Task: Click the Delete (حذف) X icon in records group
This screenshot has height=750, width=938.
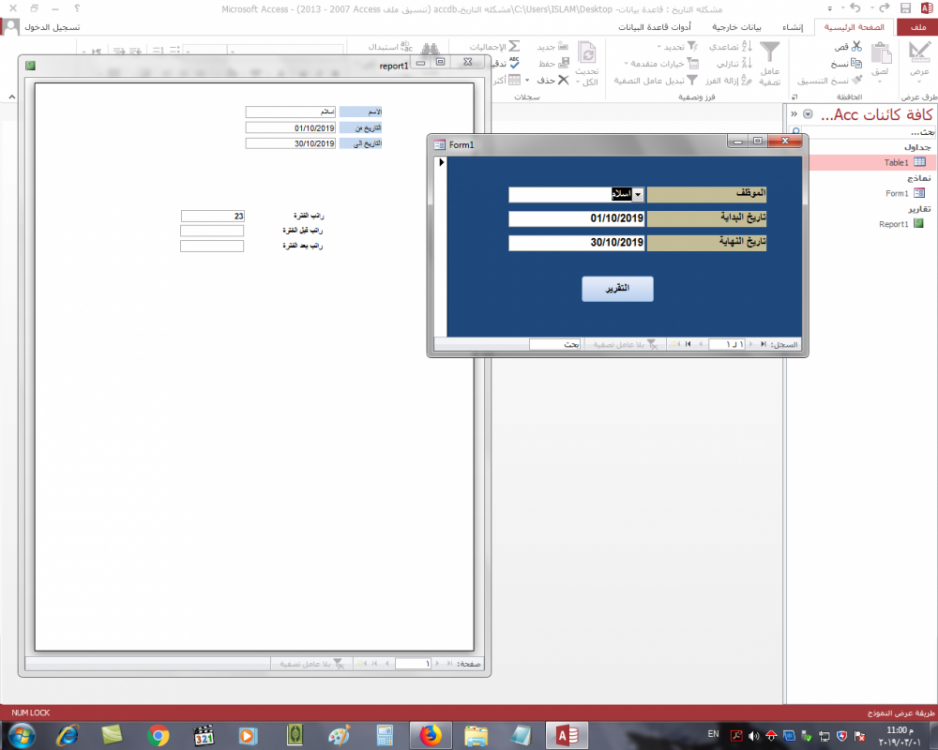Action: tap(563, 80)
